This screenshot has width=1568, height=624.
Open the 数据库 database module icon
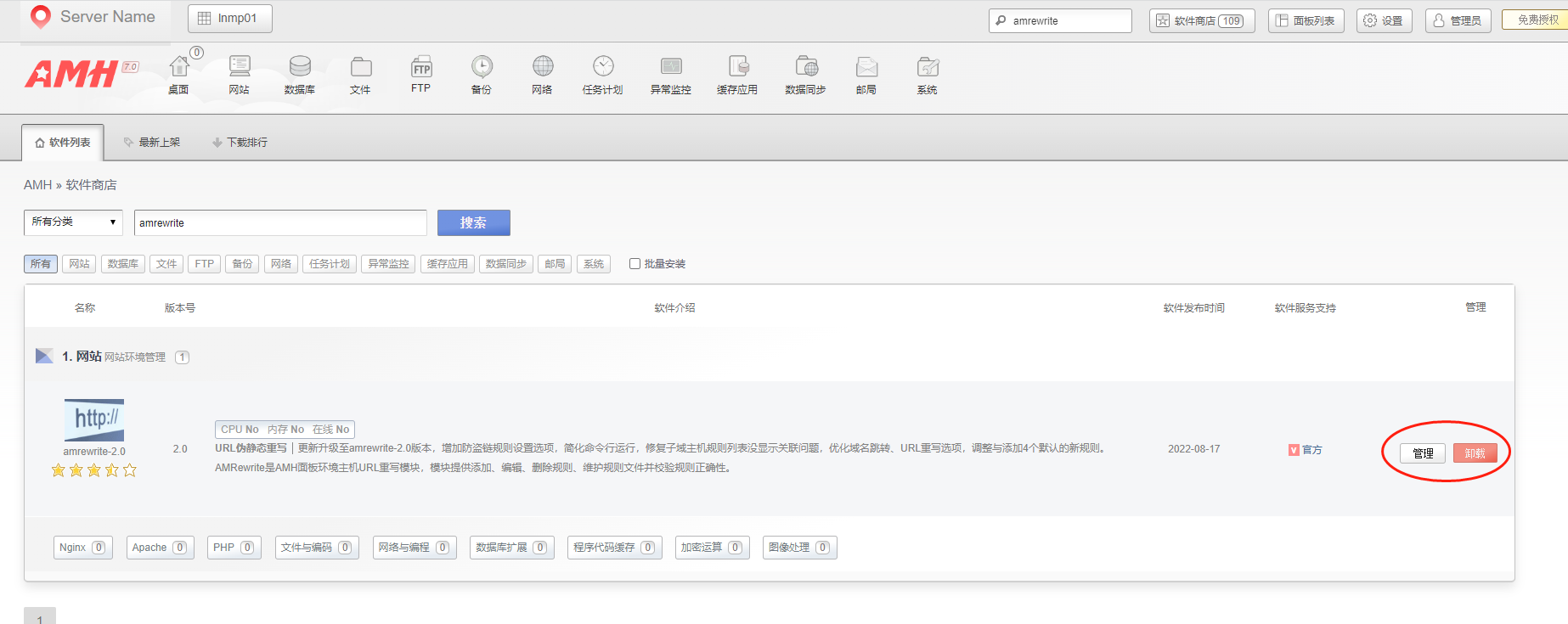click(300, 75)
